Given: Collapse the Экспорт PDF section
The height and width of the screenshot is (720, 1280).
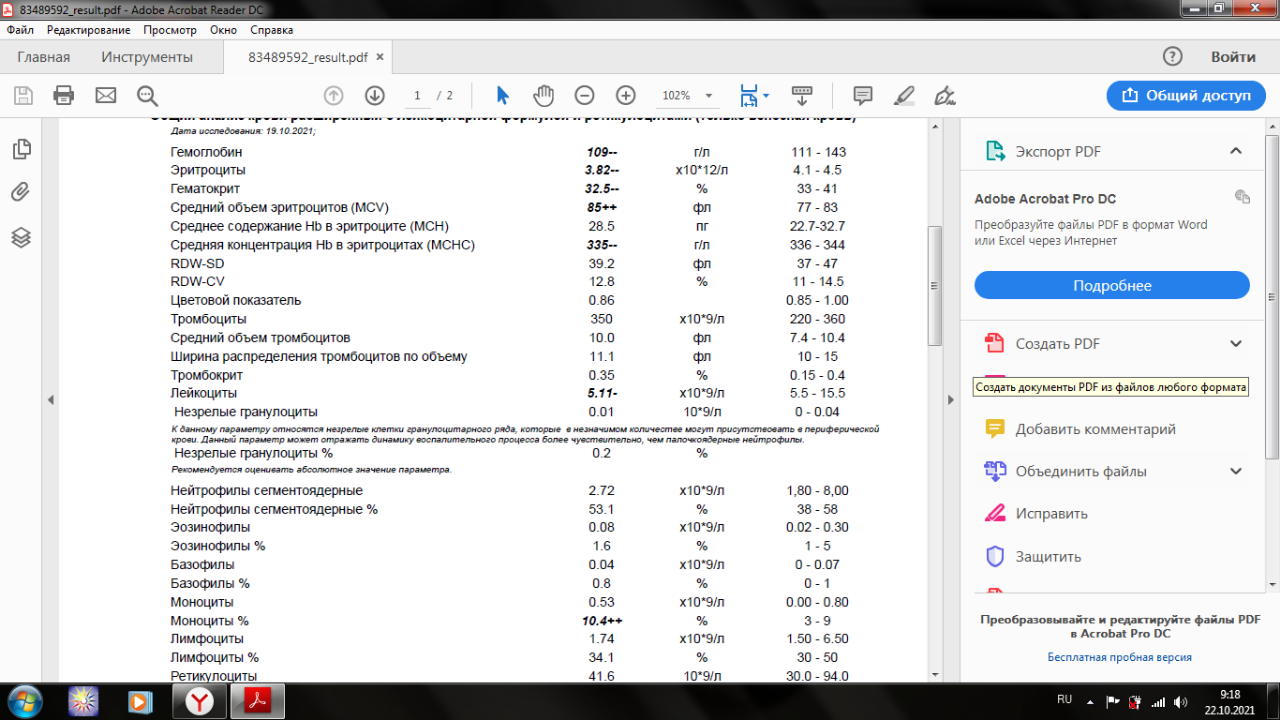Looking at the screenshot, I should pyautogui.click(x=1236, y=151).
